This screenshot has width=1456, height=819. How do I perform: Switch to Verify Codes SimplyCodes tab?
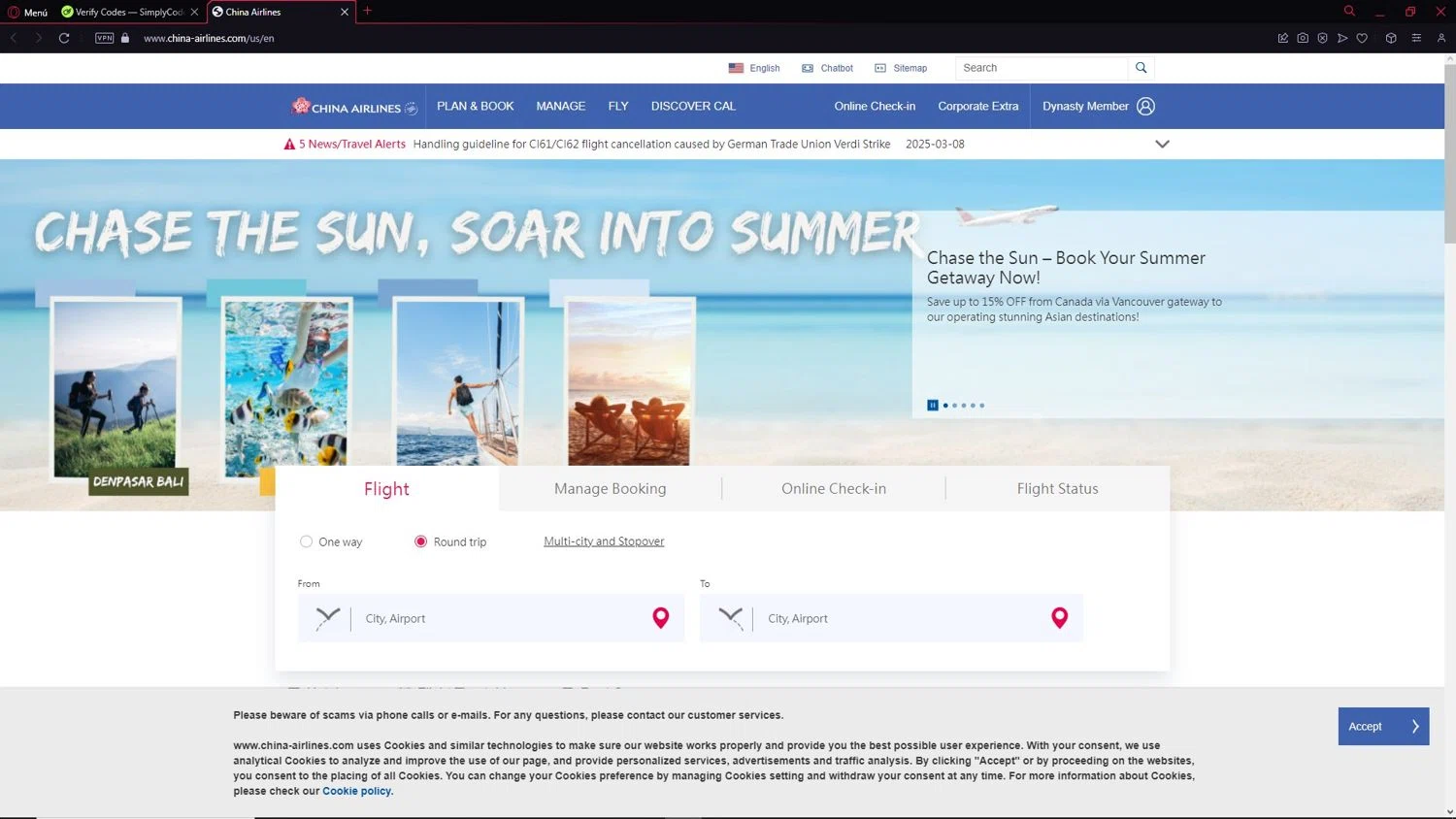[130, 12]
